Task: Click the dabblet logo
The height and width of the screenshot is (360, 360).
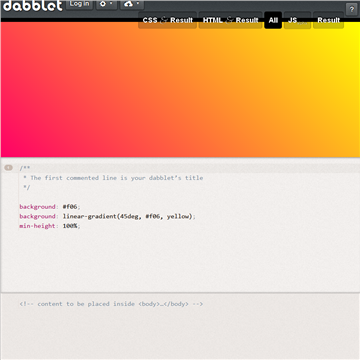Action: pos(32,5)
